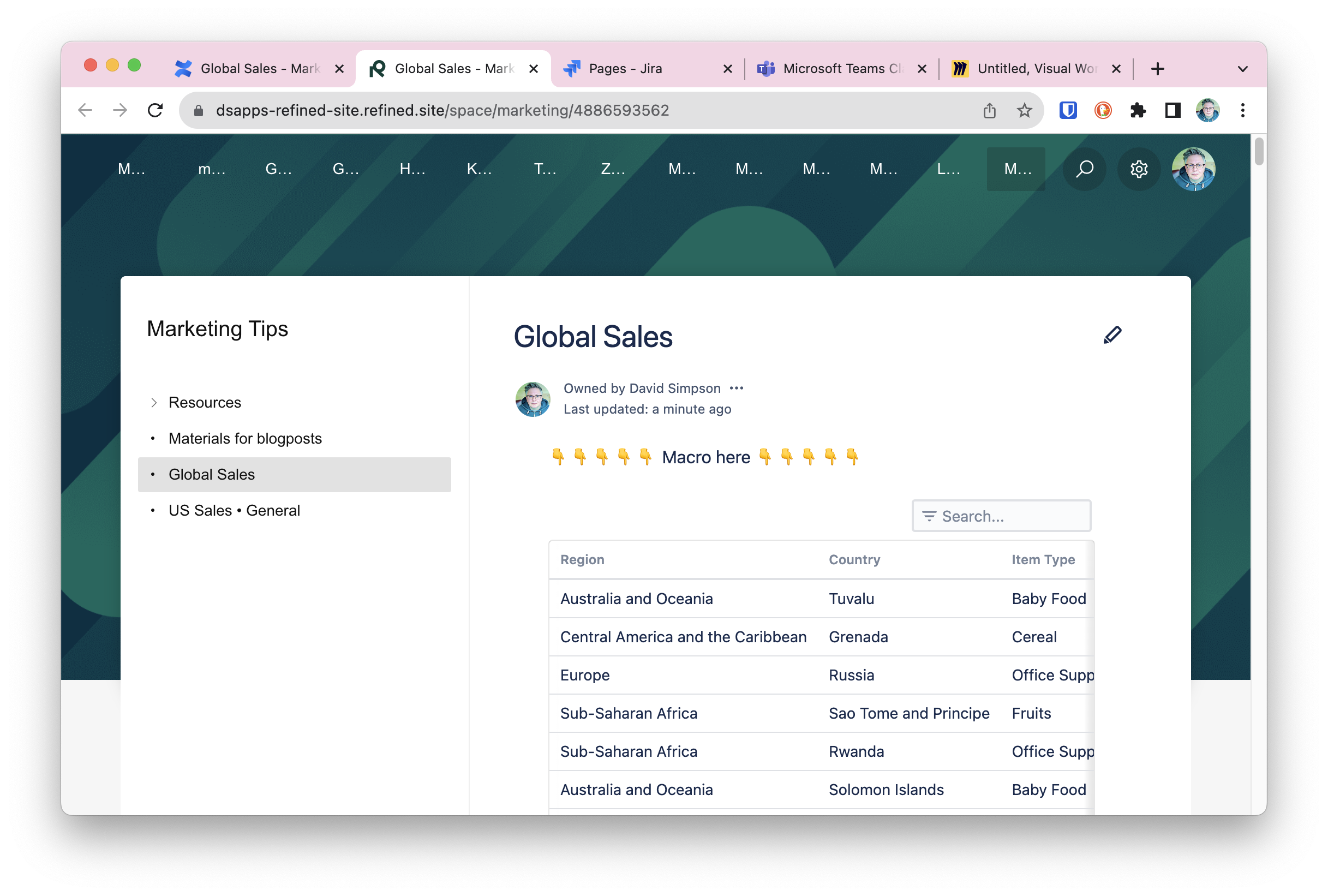Click the Fruits item type cell

pyautogui.click(x=1031, y=714)
